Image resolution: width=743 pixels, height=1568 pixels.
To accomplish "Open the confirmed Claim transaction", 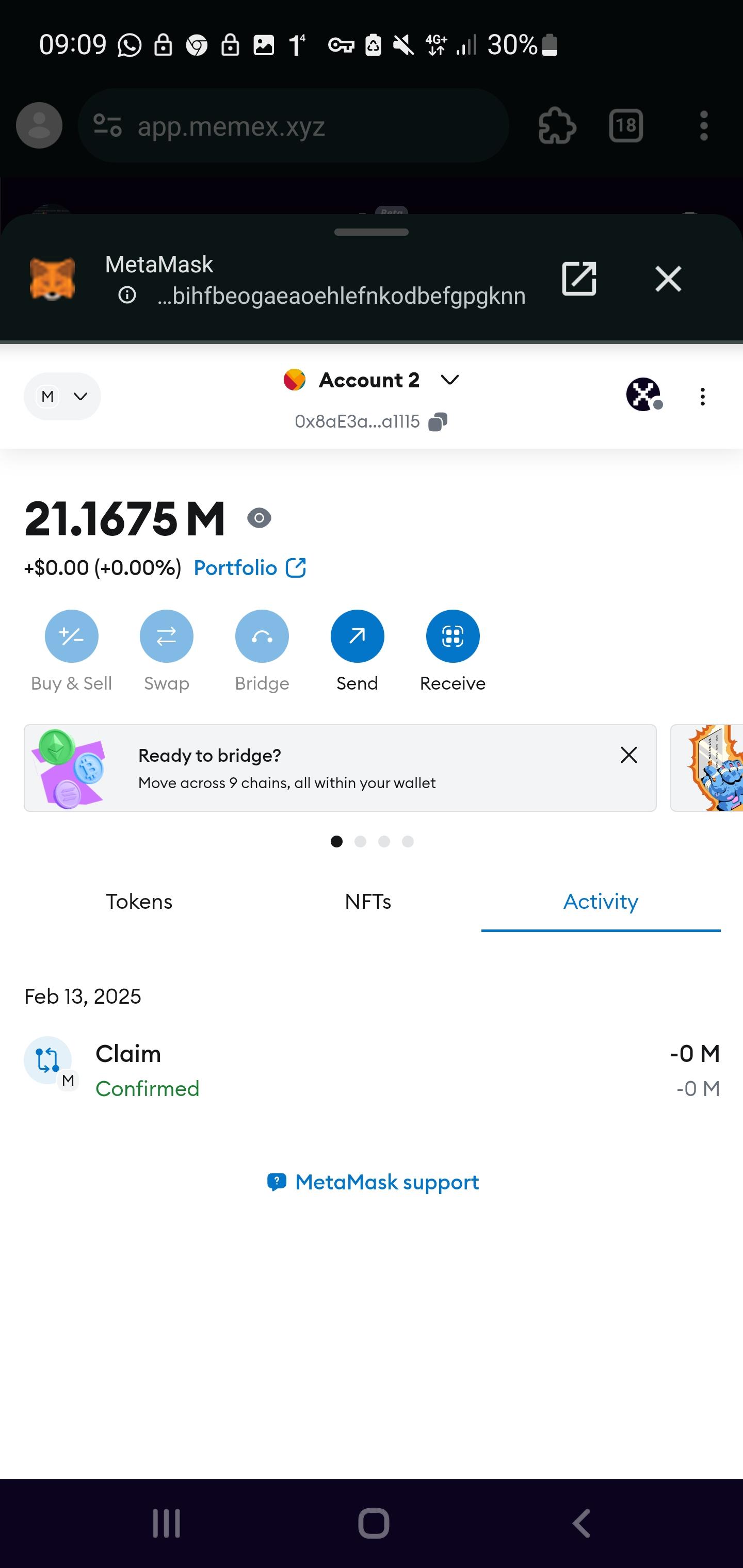I will coord(372,1069).
